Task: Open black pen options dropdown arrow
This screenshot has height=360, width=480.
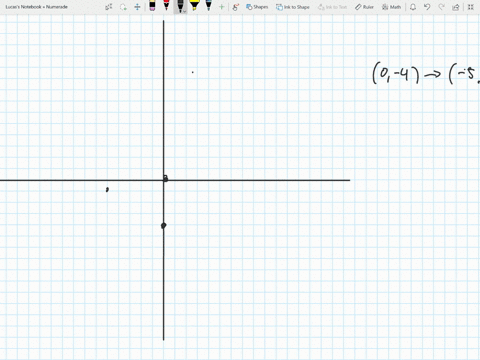Action: (184, 11)
